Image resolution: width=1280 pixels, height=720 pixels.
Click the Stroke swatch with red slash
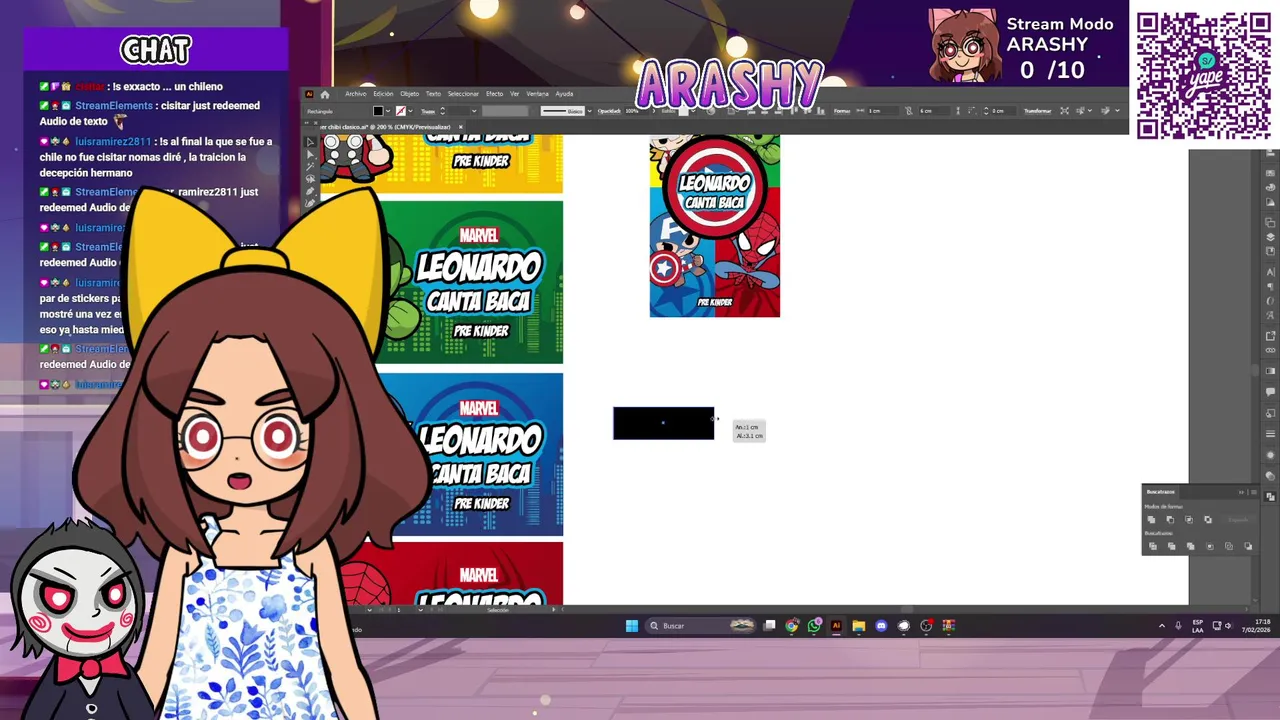pyautogui.click(x=401, y=111)
